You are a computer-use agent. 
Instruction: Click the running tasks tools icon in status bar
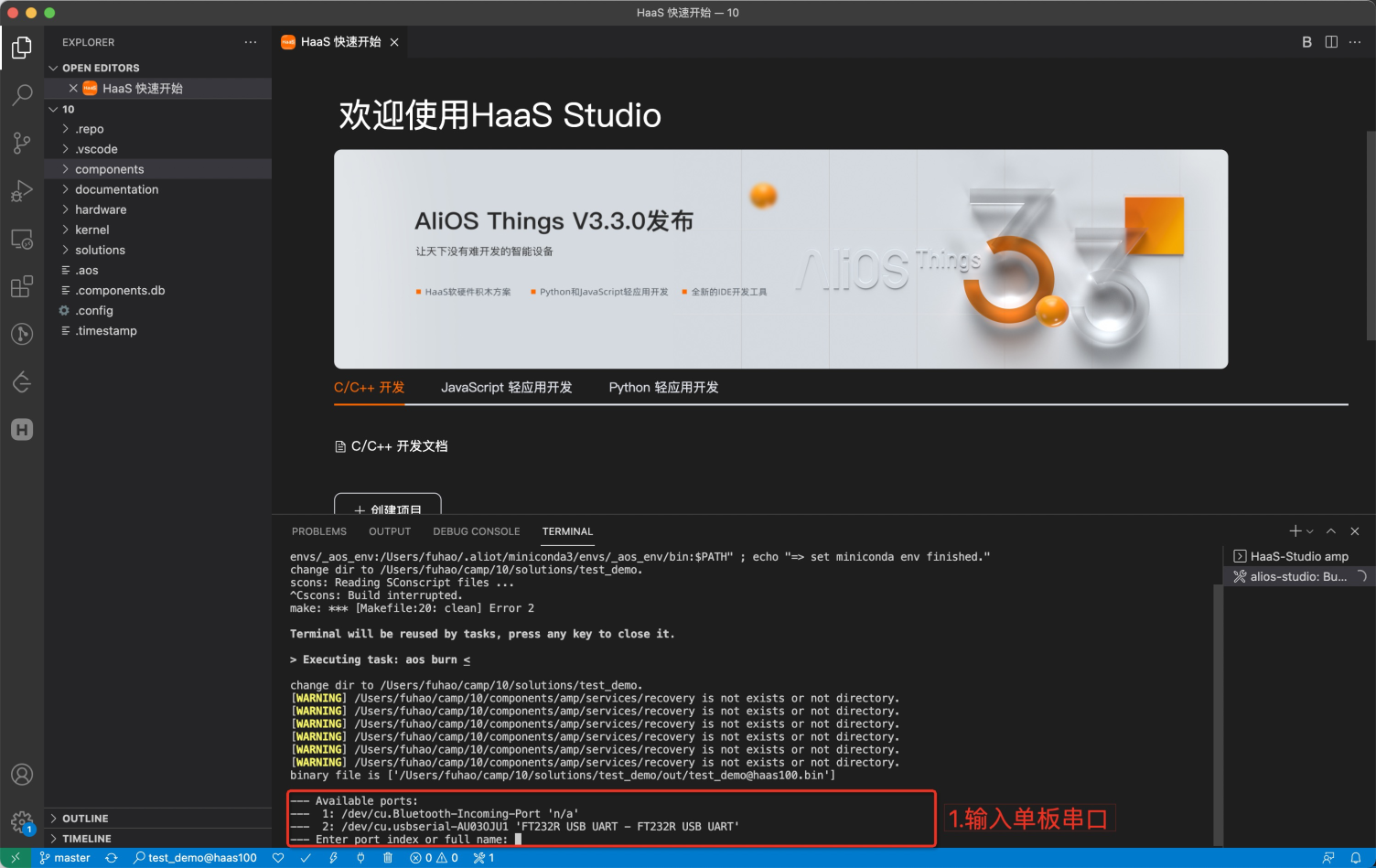(x=484, y=858)
